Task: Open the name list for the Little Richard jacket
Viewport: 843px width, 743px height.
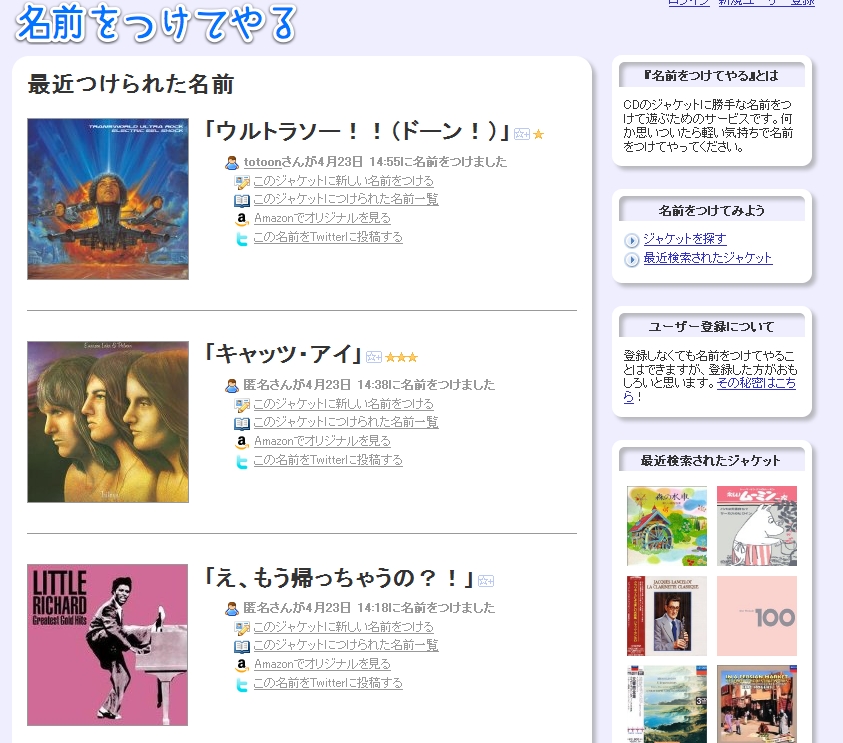Action: coord(346,645)
